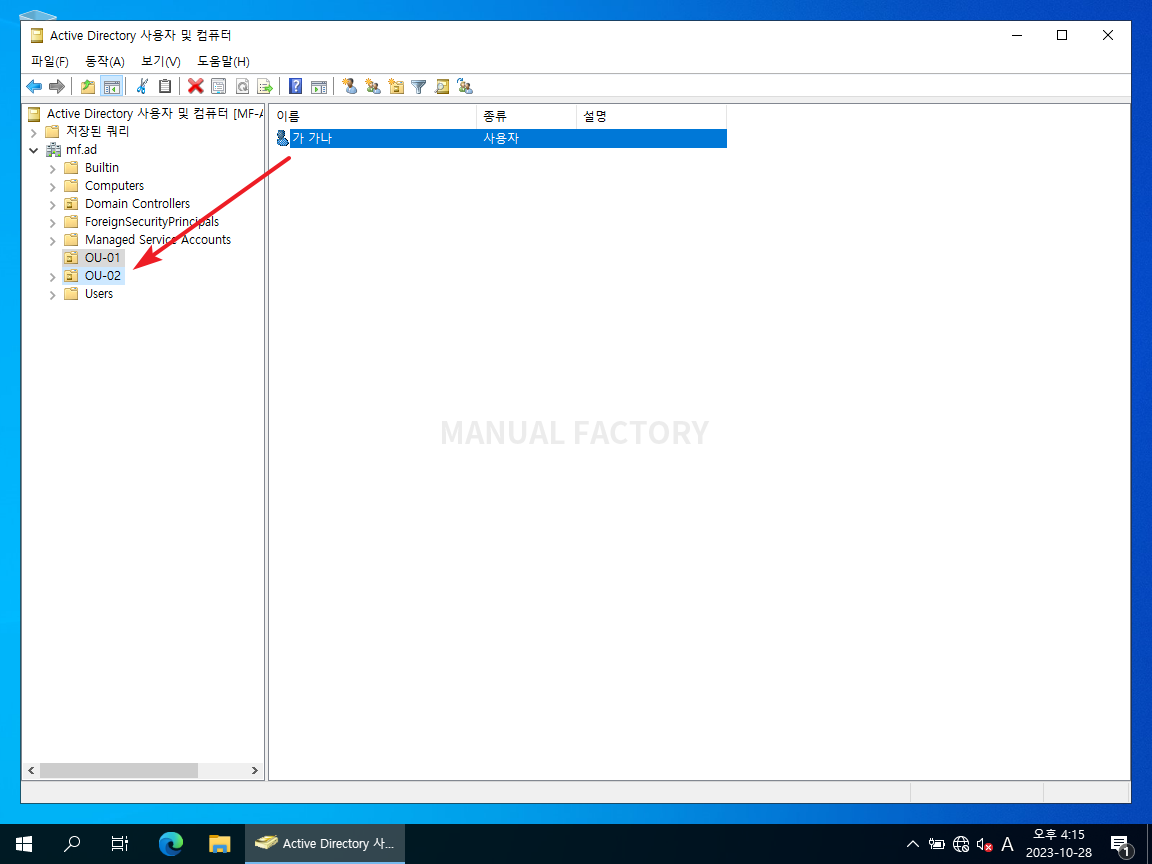
Task: Click the Cut scissors icon
Action: tap(143, 87)
